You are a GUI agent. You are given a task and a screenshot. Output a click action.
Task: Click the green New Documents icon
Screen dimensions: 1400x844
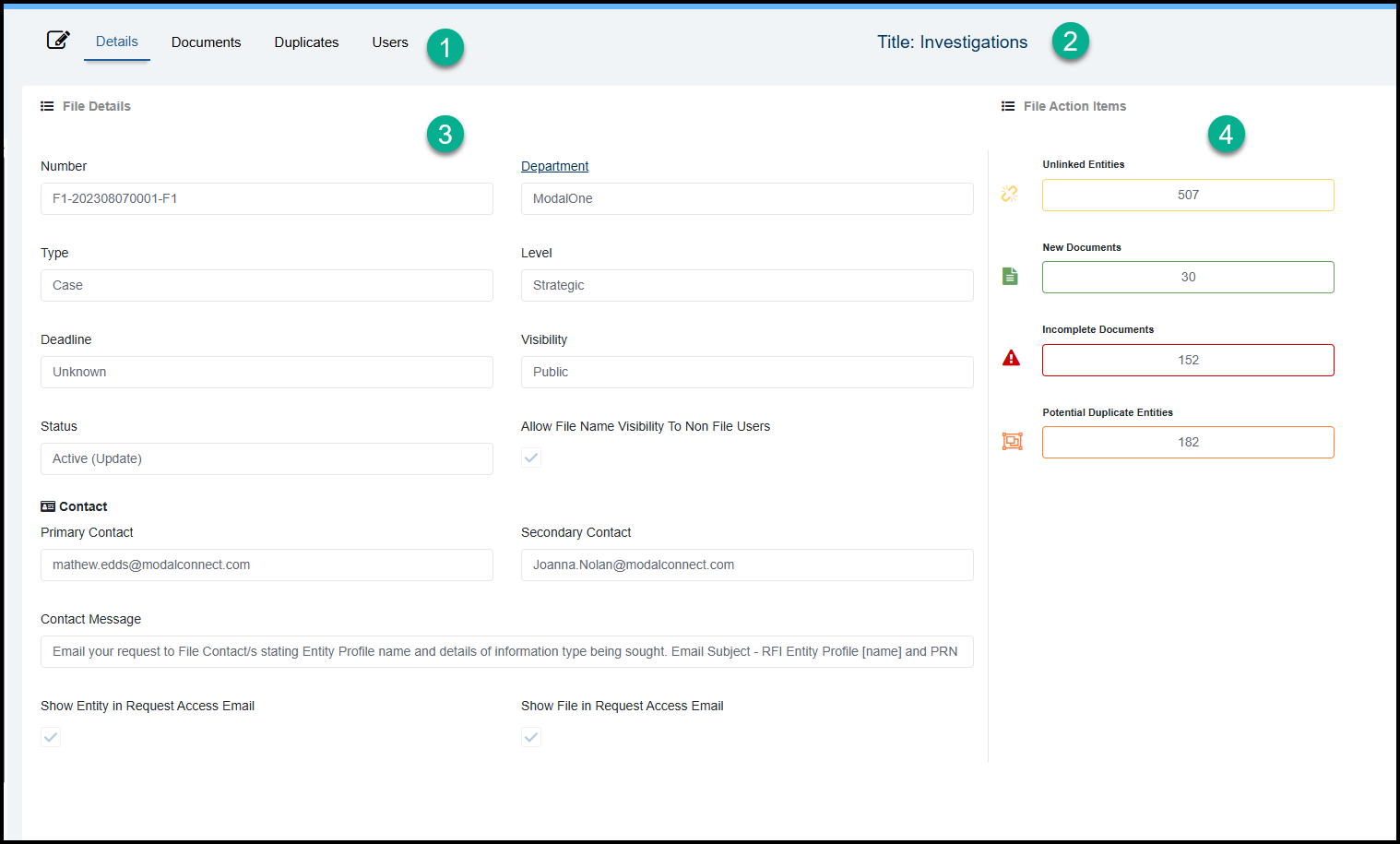[1010, 277]
